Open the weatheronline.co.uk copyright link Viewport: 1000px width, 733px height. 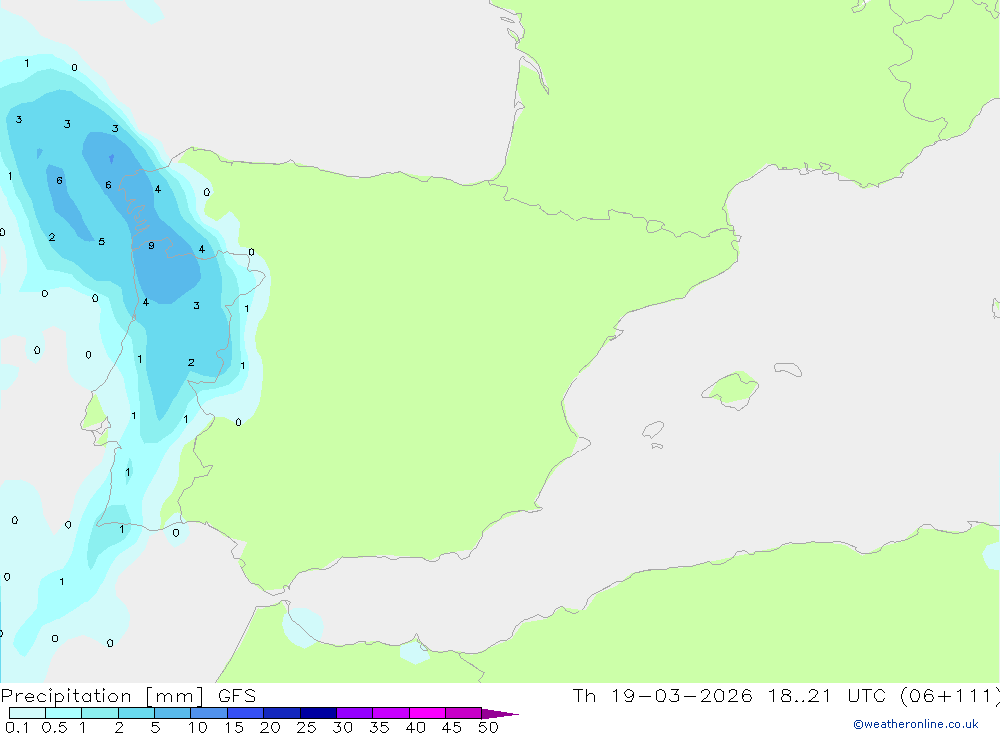pyautogui.click(x=916, y=724)
